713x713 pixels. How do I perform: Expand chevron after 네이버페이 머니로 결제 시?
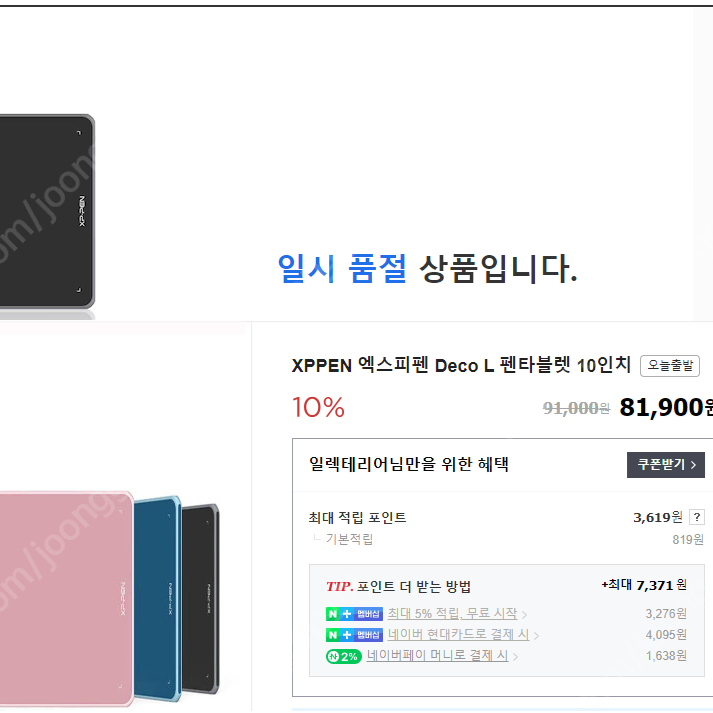515,657
